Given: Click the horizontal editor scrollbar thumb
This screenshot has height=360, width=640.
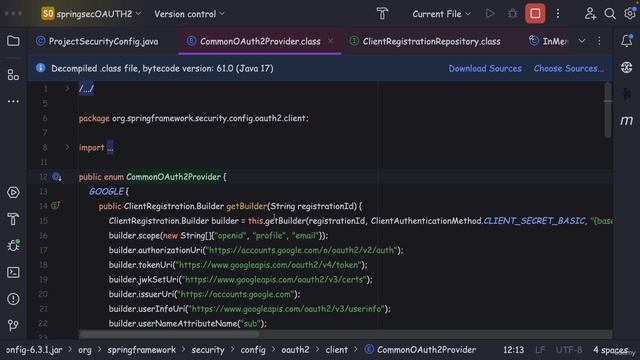Looking at the screenshot, I should click(x=169, y=334).
